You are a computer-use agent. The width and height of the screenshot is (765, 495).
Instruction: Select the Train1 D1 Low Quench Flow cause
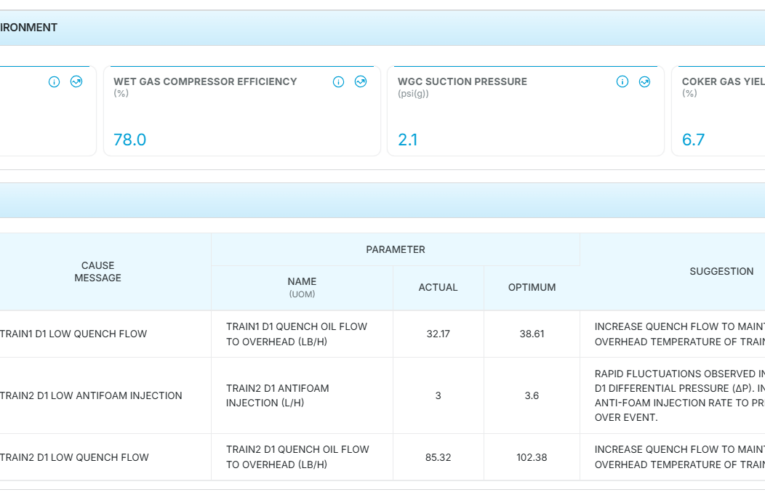pos(73,334)
